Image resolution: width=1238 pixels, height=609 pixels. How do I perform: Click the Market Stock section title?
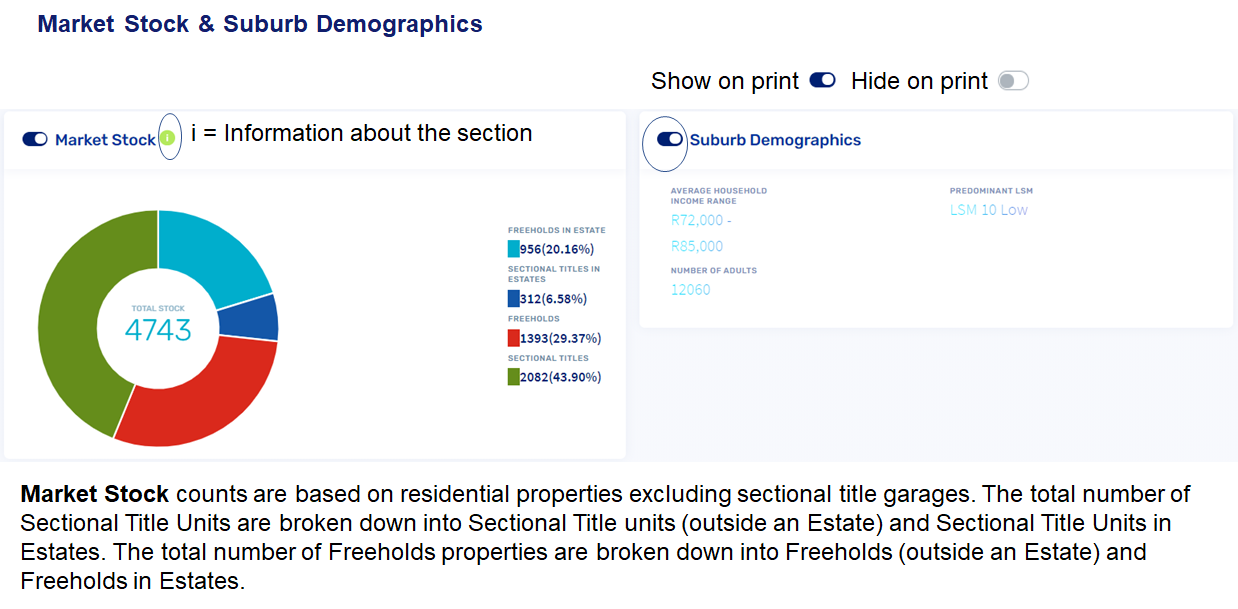pos(105,140)
